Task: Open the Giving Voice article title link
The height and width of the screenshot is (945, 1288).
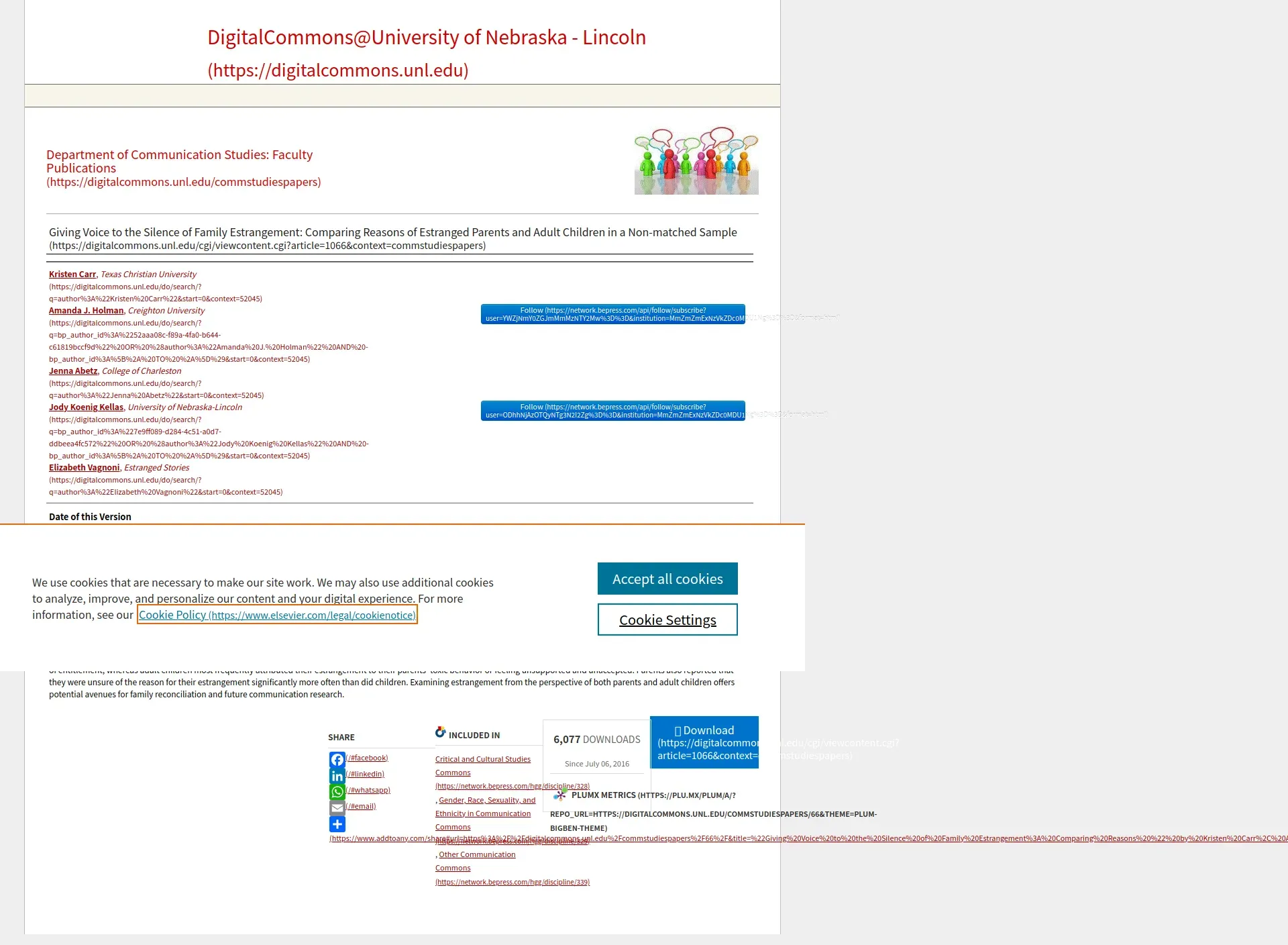Action: 392,238
